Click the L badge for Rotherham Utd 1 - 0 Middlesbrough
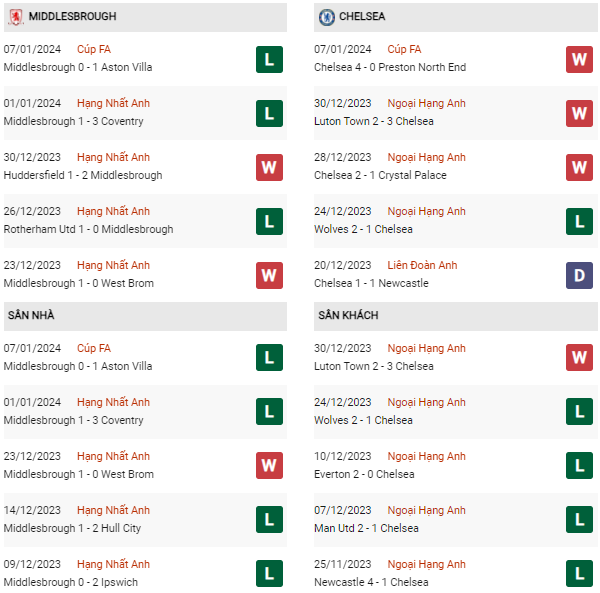 (x=268, y=221)
